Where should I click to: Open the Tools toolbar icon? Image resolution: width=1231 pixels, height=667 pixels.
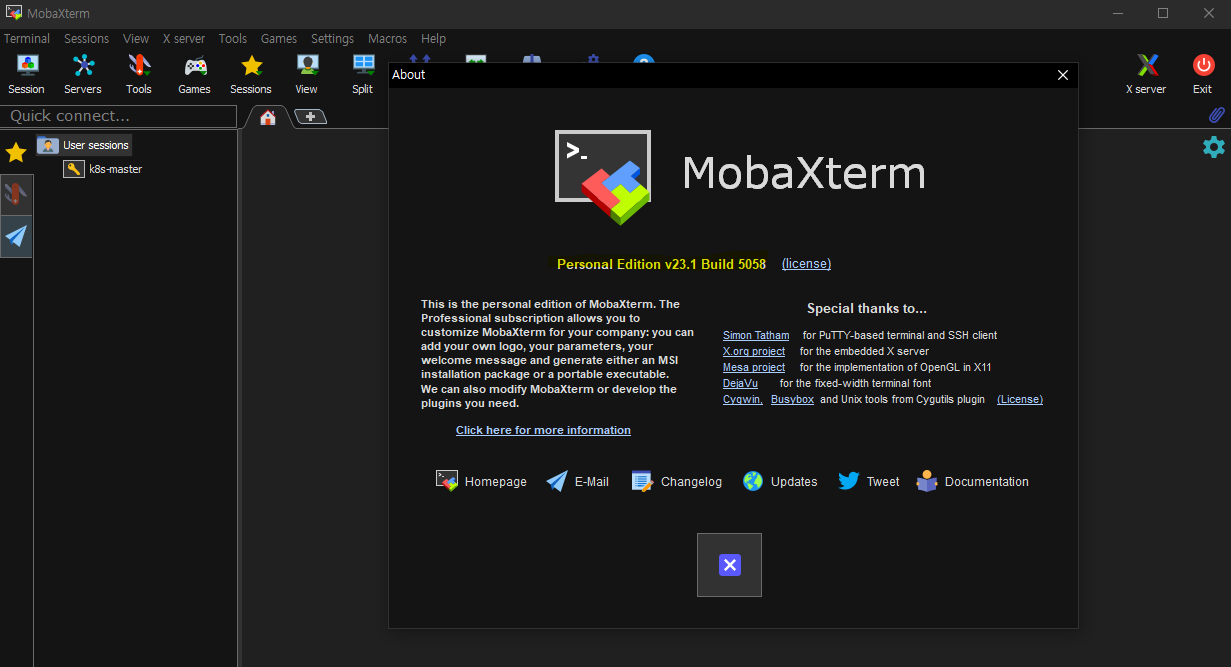pyautogui.click(x=139, y=75)
